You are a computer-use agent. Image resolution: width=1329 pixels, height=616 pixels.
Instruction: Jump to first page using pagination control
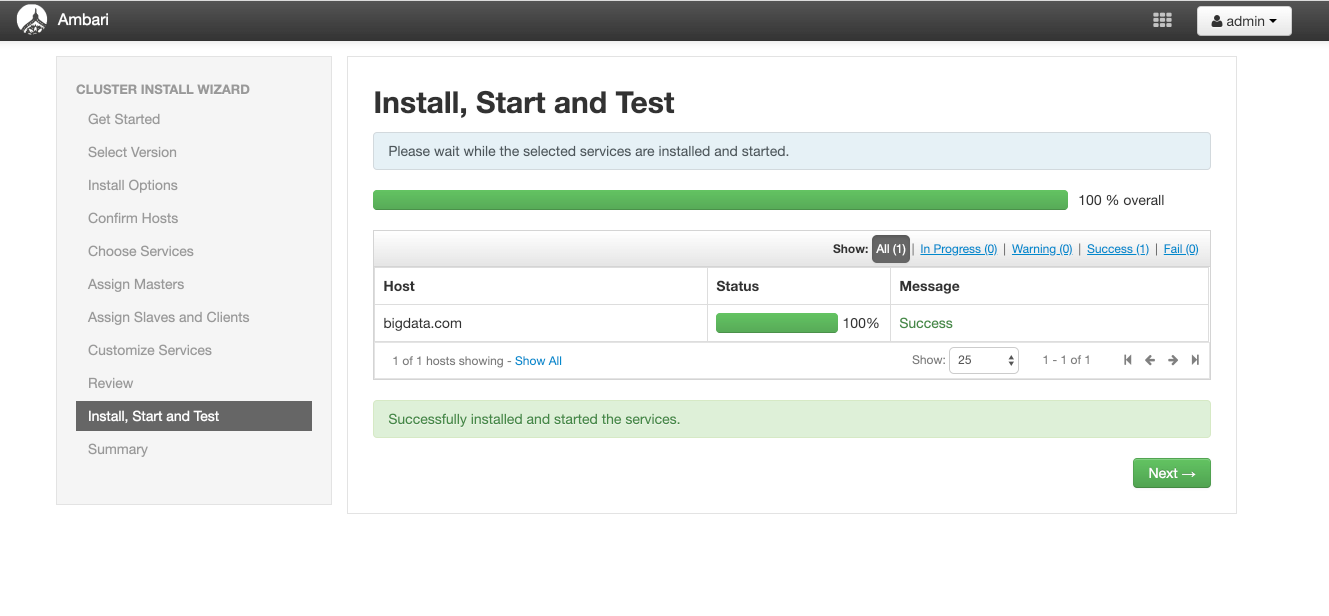click(x=1128, y=360)
